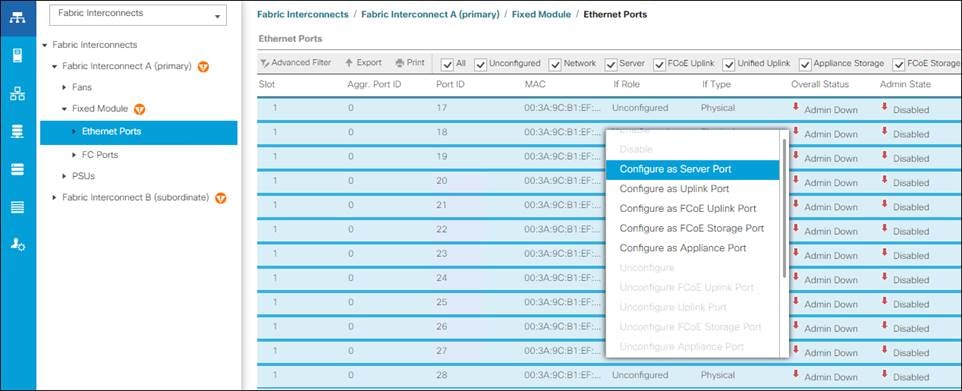Open the SAN icon in sidebar
The width and height of the screenshot is (962, 391).
[18, 131]
